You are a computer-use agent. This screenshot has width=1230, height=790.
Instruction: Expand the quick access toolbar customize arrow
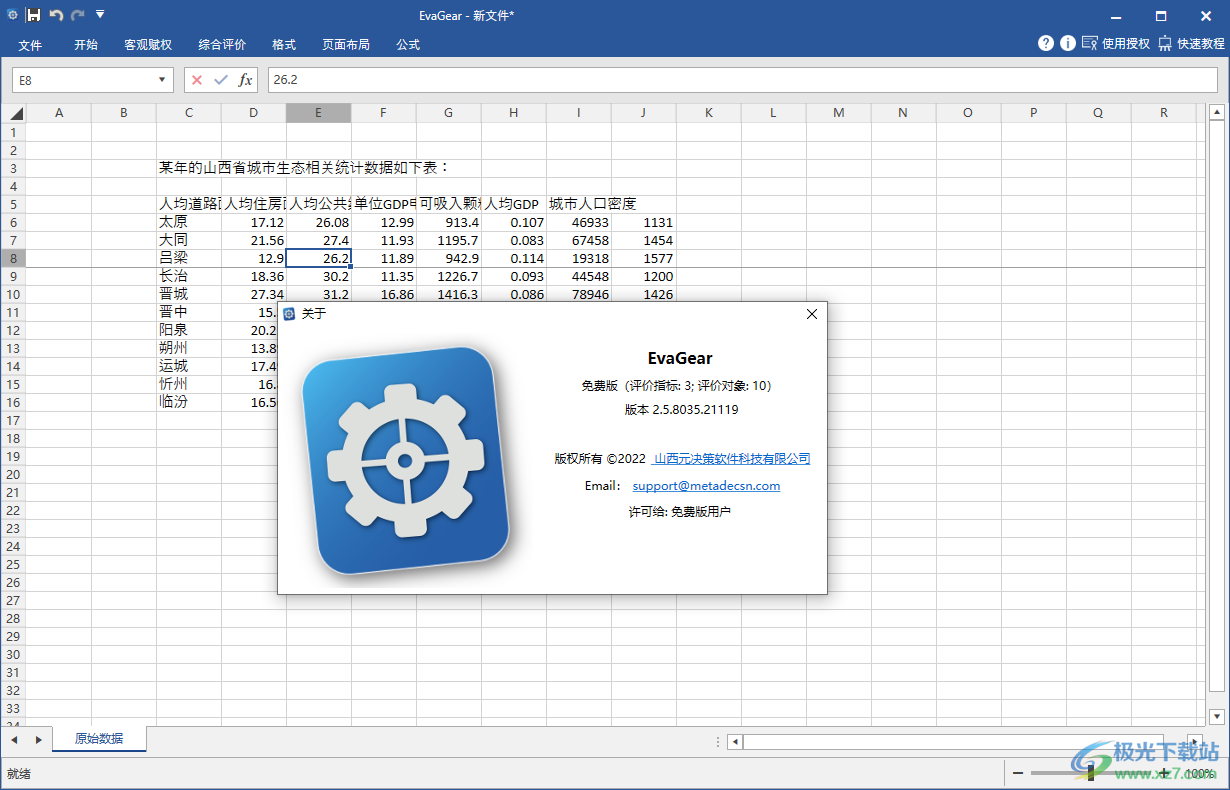tap(99, 15)
